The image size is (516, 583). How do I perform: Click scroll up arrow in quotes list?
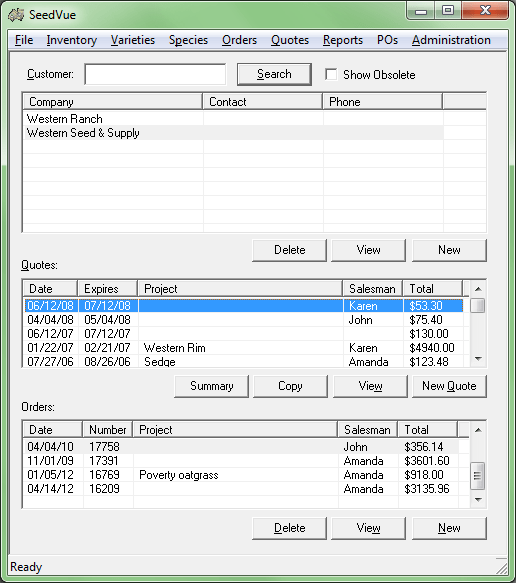(x=478, y=289)
